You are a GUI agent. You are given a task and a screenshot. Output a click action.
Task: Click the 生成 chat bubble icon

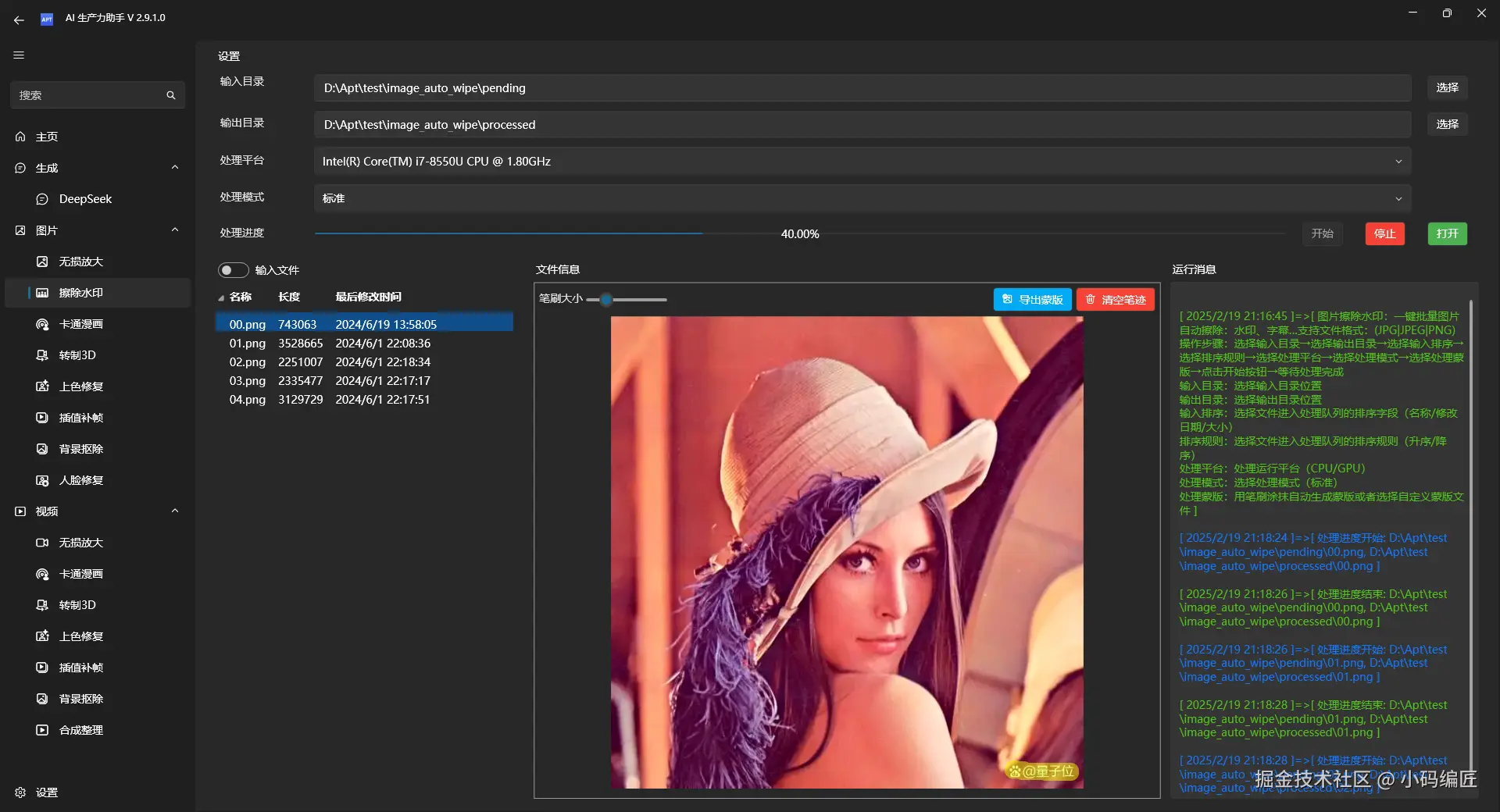20,168
